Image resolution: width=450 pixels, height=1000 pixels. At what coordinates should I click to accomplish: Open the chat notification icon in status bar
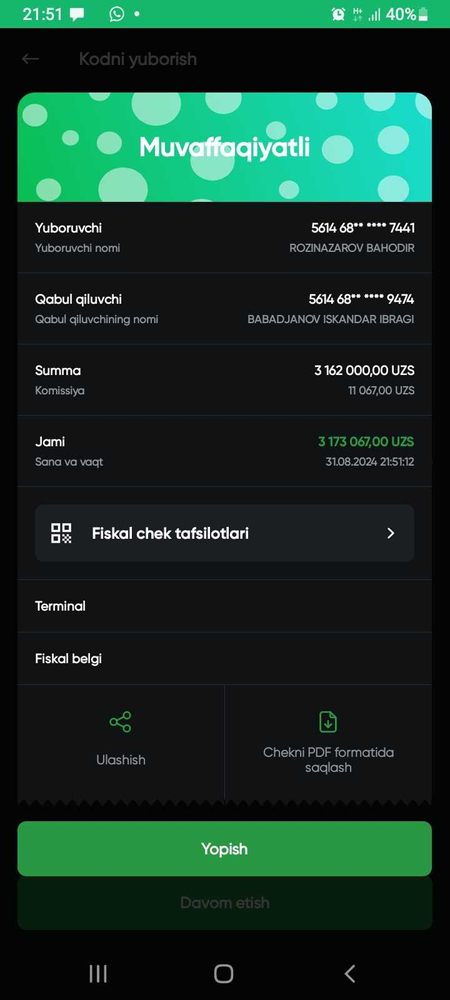(76, 14)
